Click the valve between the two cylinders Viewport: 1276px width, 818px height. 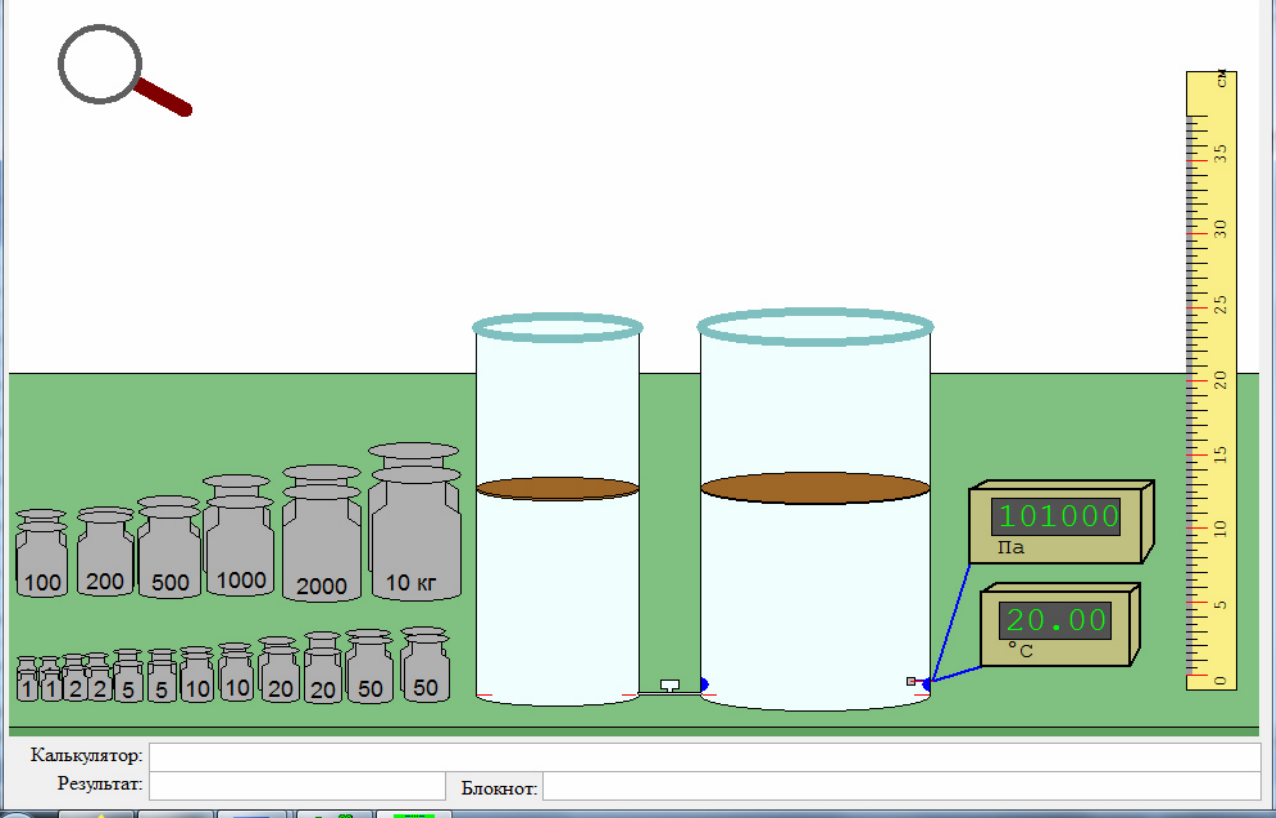click(670, 686)
